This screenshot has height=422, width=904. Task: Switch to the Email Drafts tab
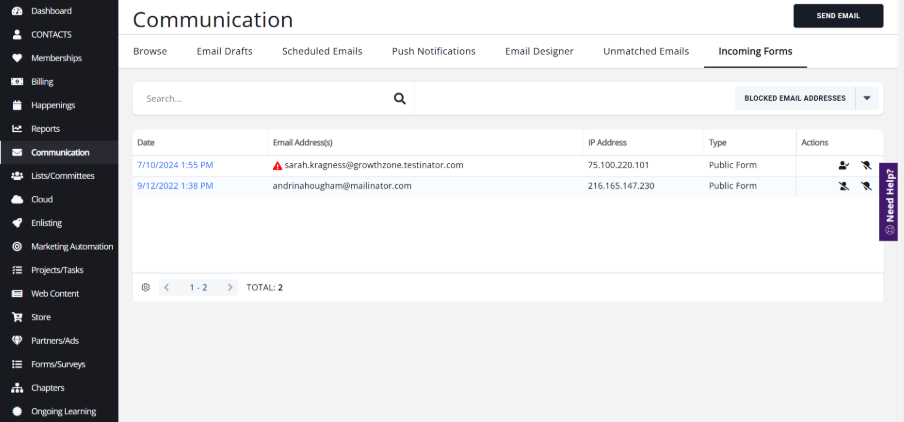tap(224, 51)
